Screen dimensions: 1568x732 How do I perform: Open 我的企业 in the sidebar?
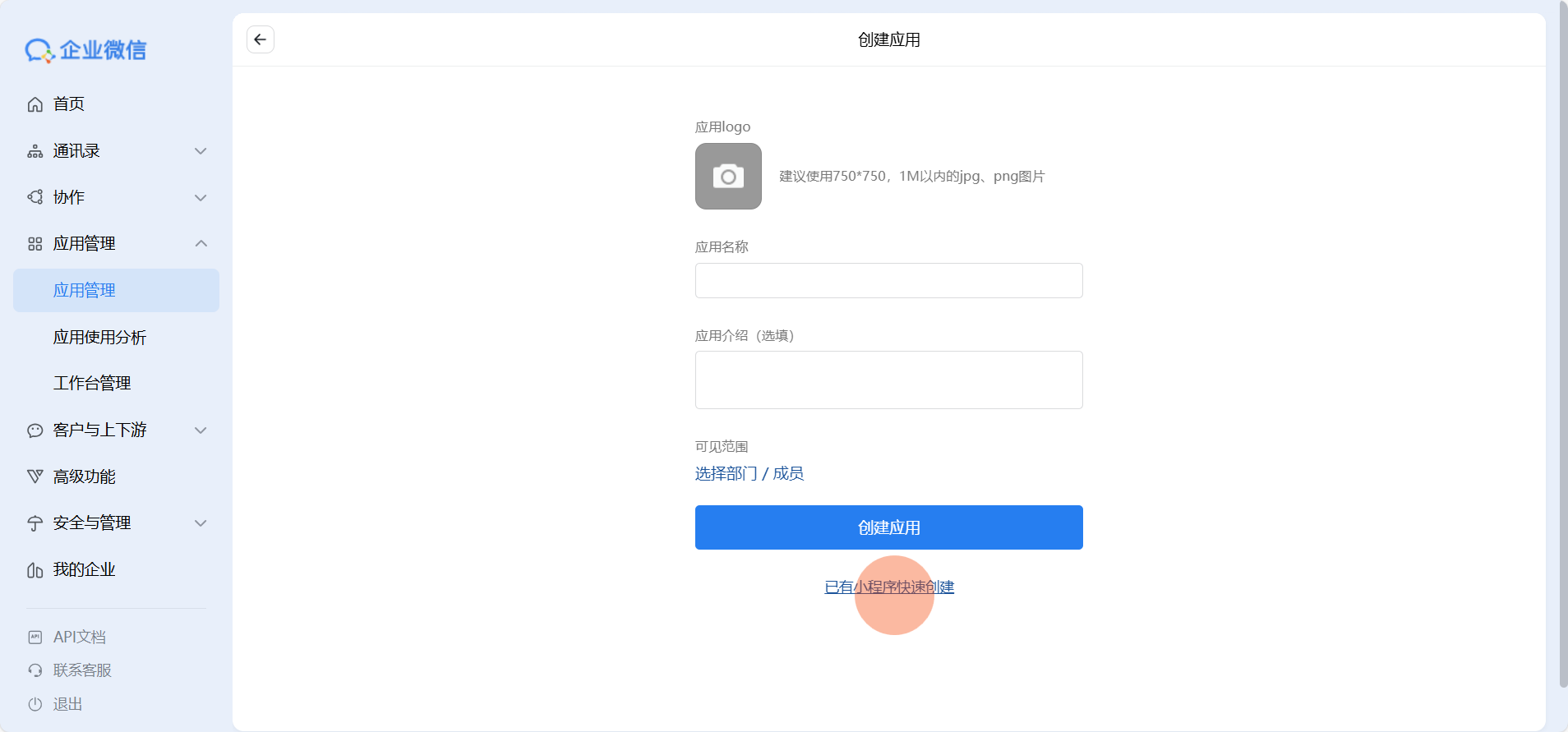point(84,569)
